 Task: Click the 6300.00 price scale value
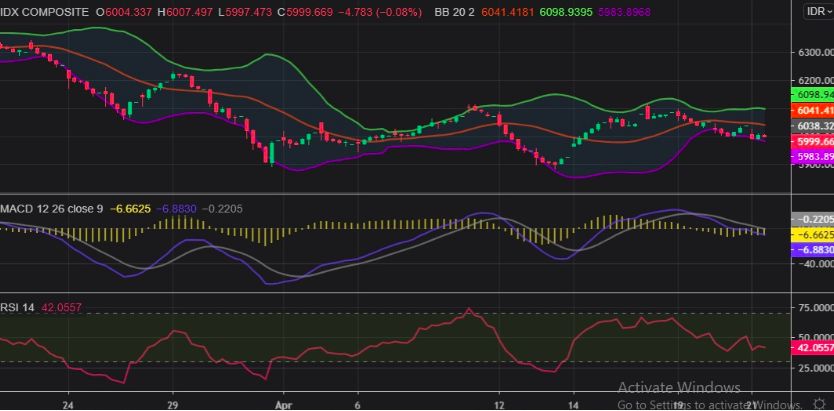click(x=816, y=52)
